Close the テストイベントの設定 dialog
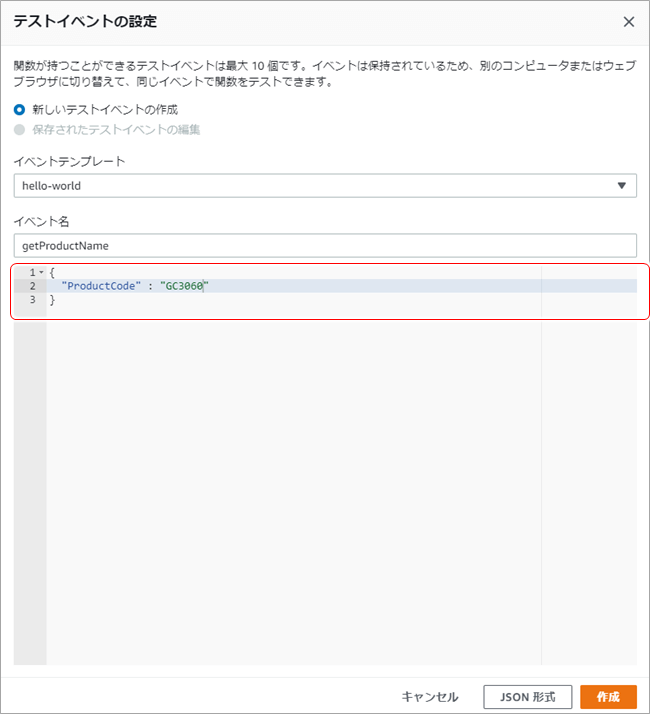Screen dimensions: 656x714 point(628,22)
